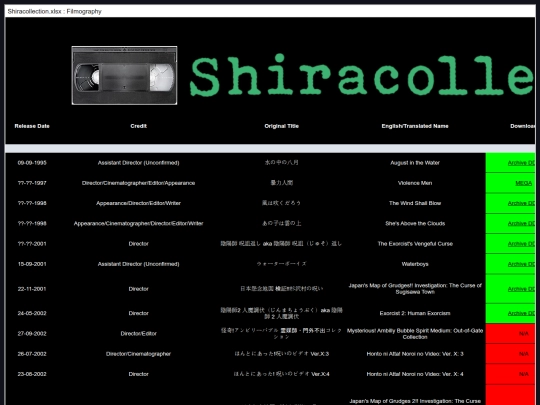540x405 pixels.
Task: Select the date cell 09-09-1995
Action: 32,163
